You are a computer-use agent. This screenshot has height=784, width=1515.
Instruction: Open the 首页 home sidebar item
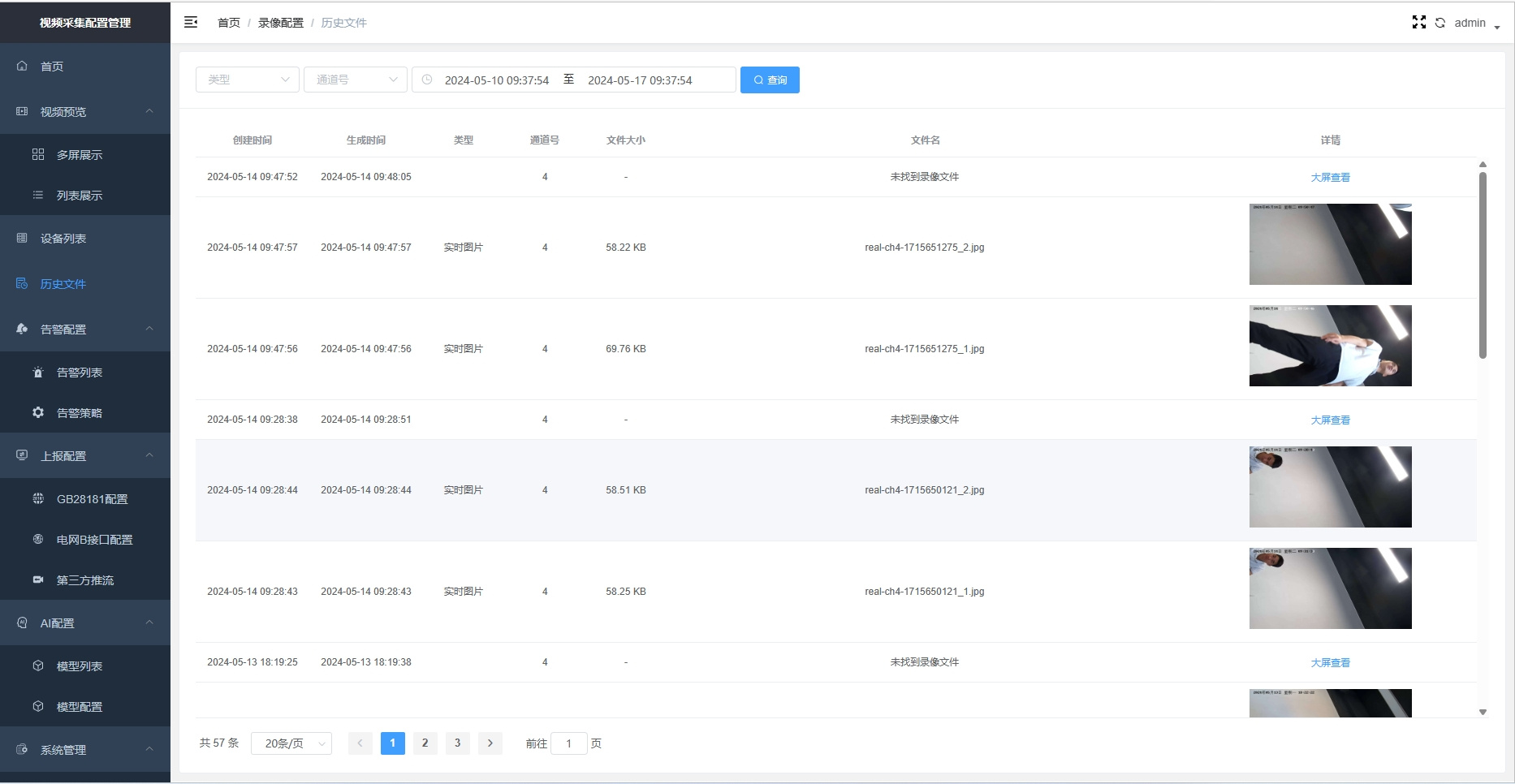coord(52,67)
